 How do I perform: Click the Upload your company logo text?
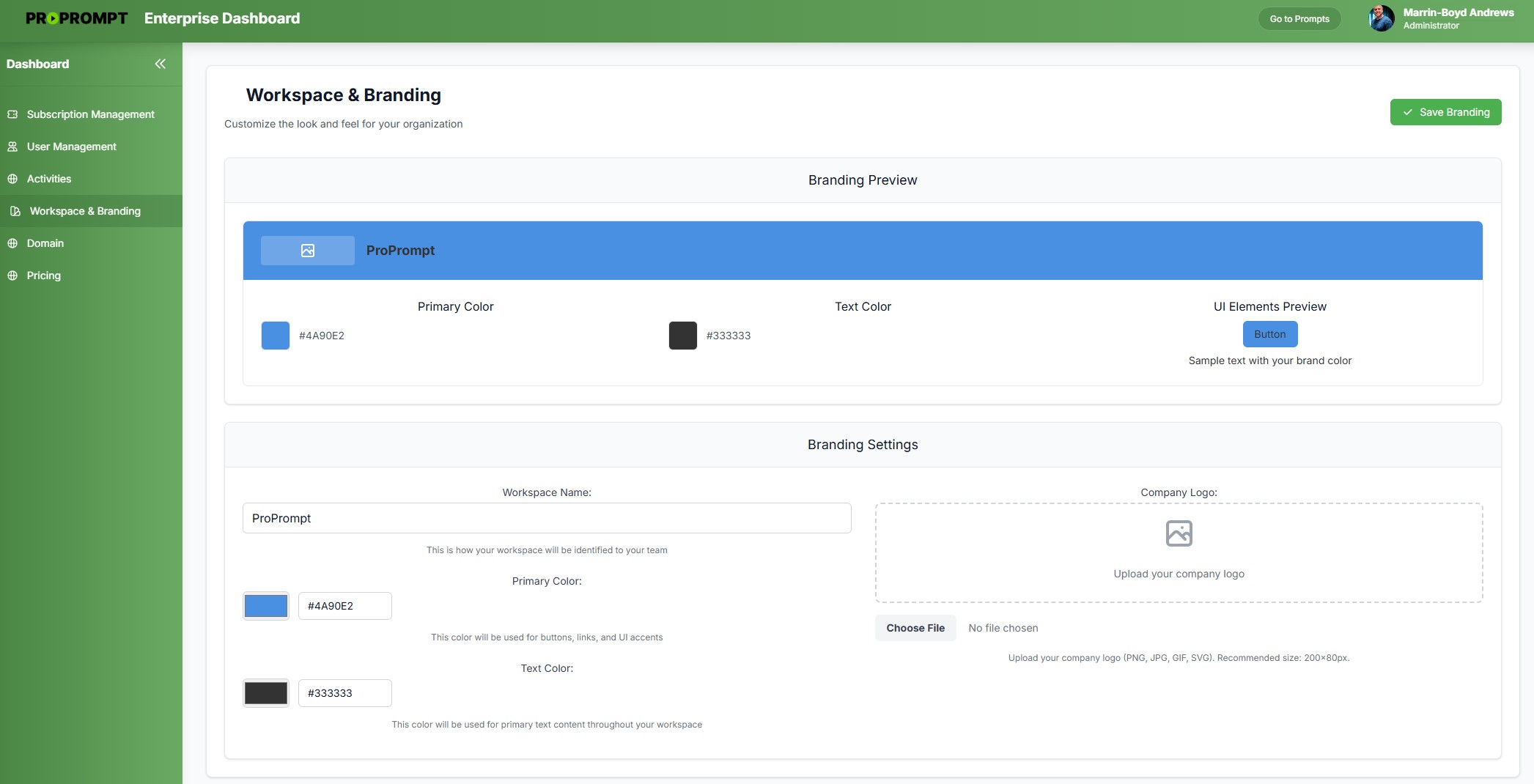point(1179,574)
